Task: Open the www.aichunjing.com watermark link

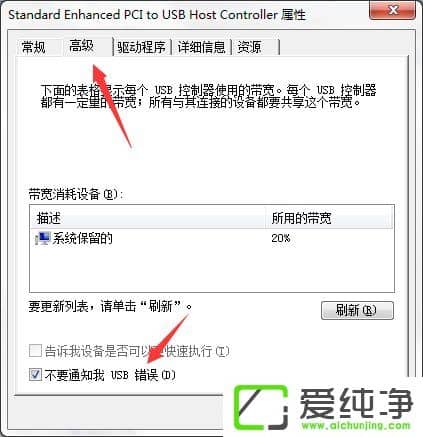Action: (356, 425)
